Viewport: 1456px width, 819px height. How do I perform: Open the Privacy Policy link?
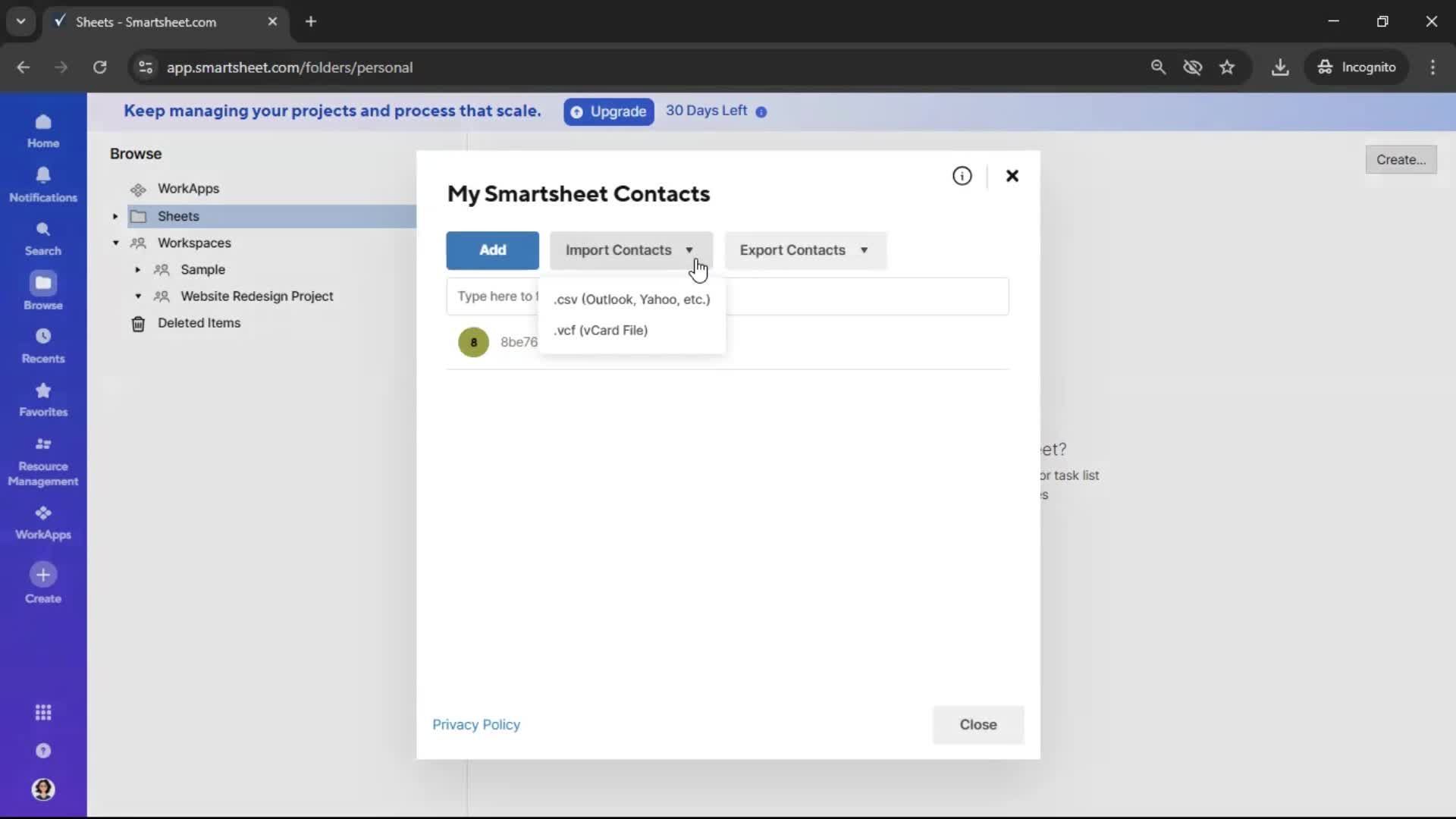pyautogui.click(x=476, y=724)
